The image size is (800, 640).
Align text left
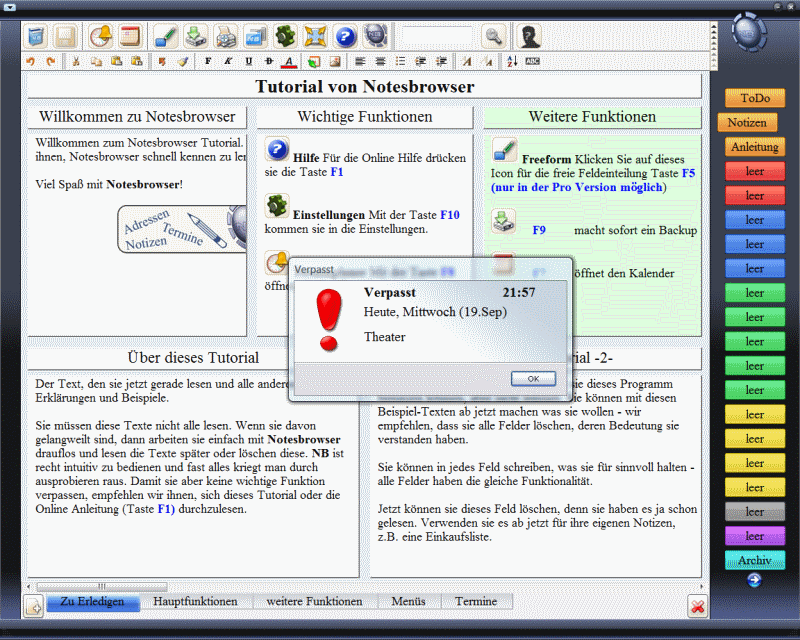coord(360,61)
